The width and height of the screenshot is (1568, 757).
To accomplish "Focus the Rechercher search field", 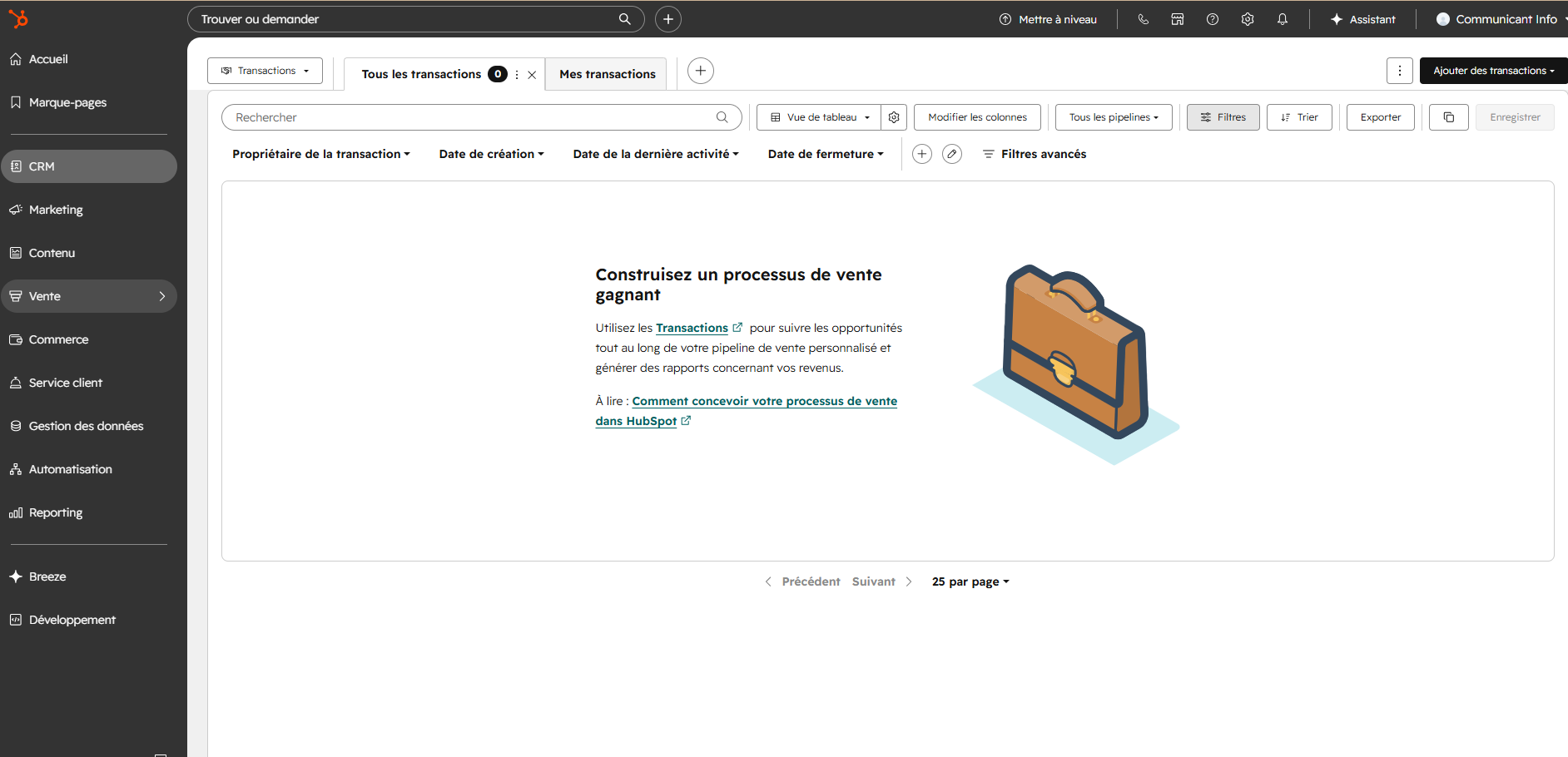I will click(481, 117).
